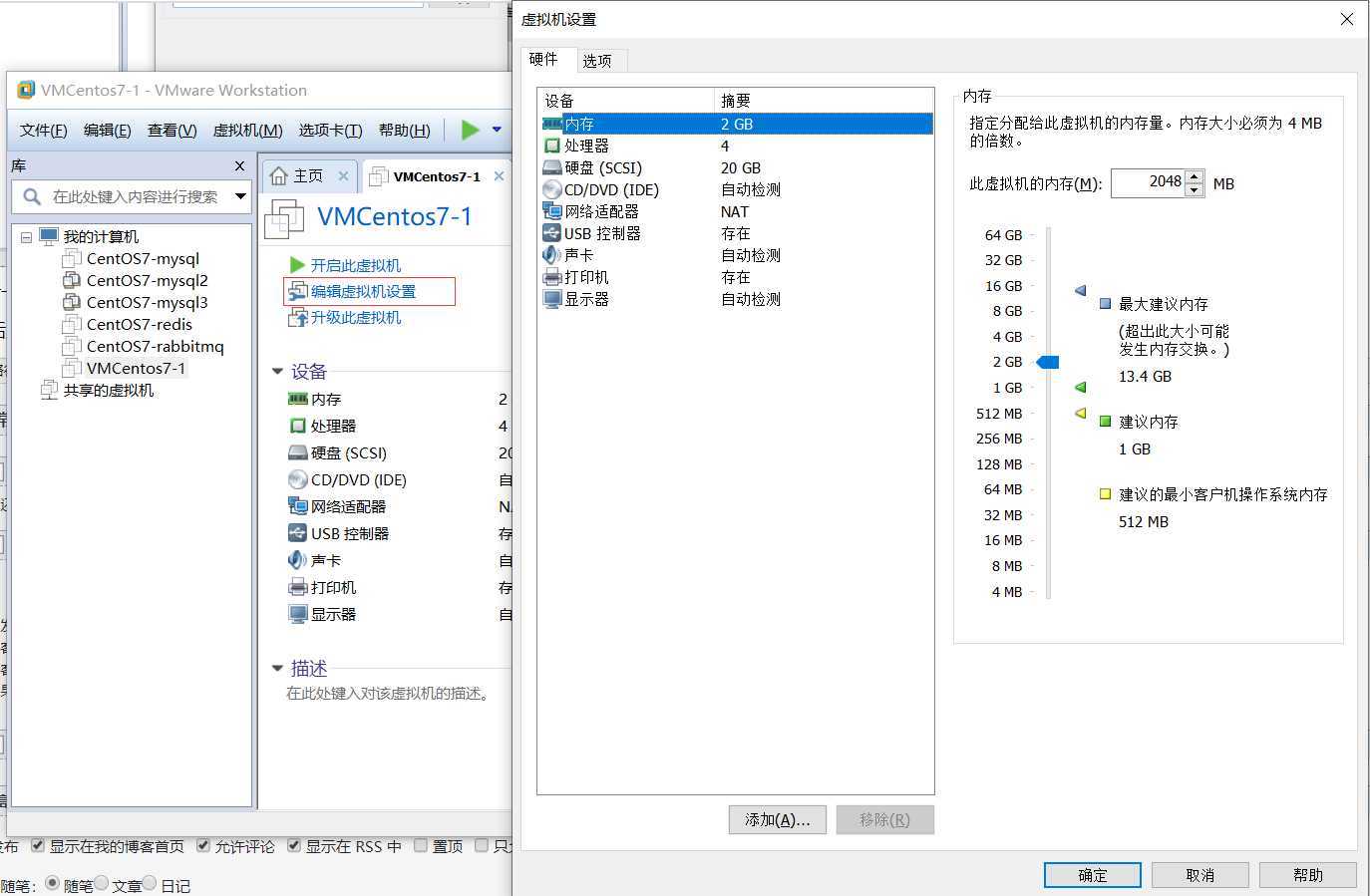The image size is (1370, 896).
Task: Click library search magnifier icon
Action: click(x=32, y=196)
